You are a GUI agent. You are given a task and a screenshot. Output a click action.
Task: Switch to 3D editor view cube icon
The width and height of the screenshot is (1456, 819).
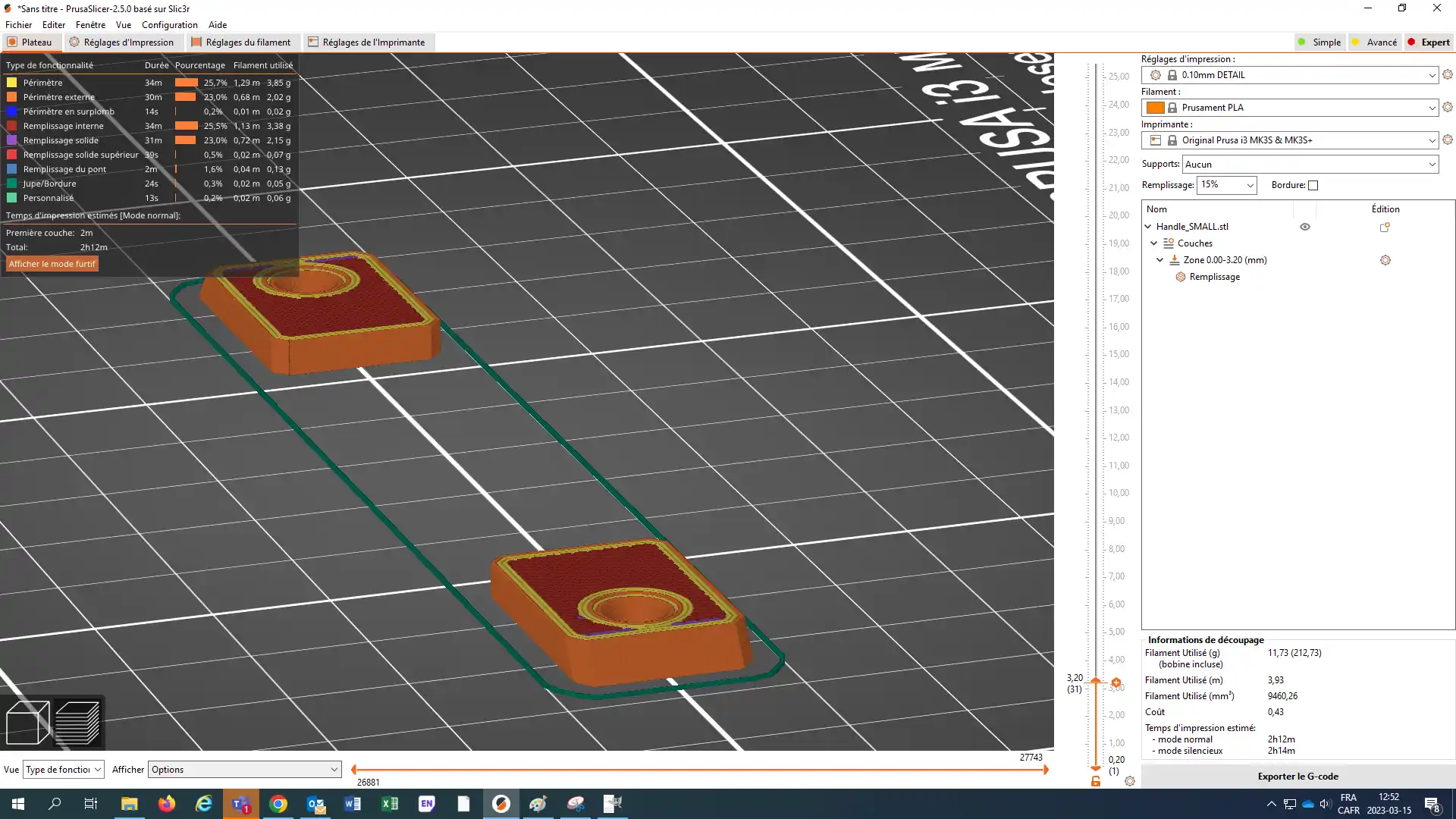click(27, 723)
